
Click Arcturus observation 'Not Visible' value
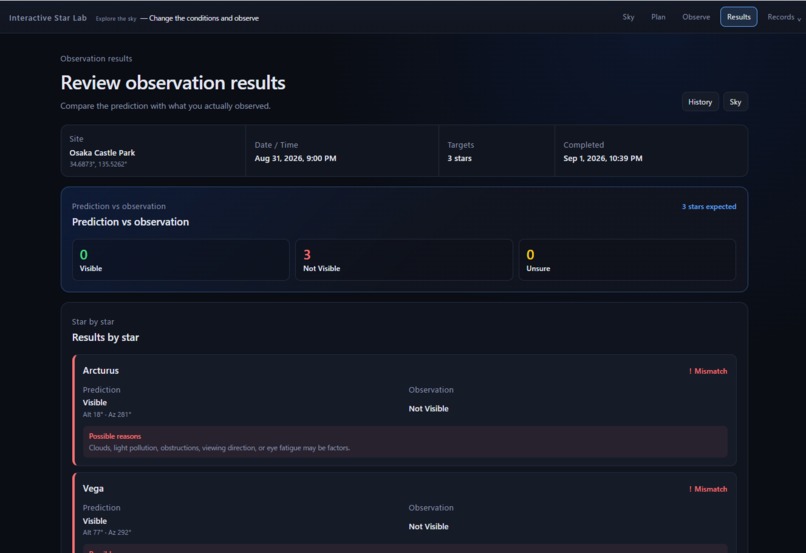coord(429,409)
